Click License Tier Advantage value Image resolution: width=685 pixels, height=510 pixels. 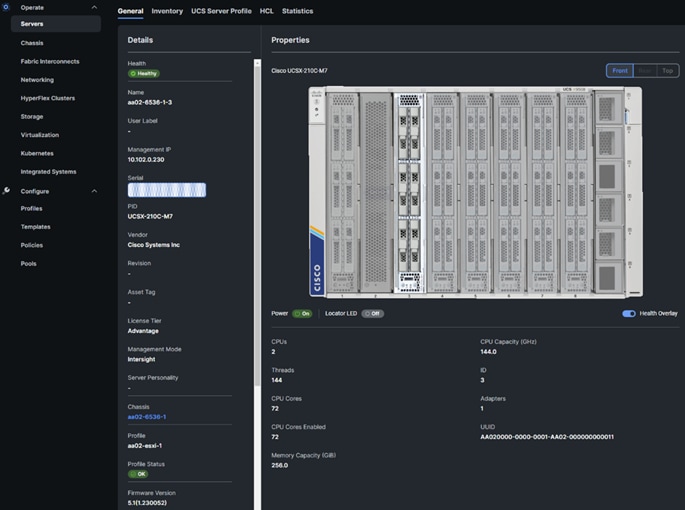click(x=143, y=331)
